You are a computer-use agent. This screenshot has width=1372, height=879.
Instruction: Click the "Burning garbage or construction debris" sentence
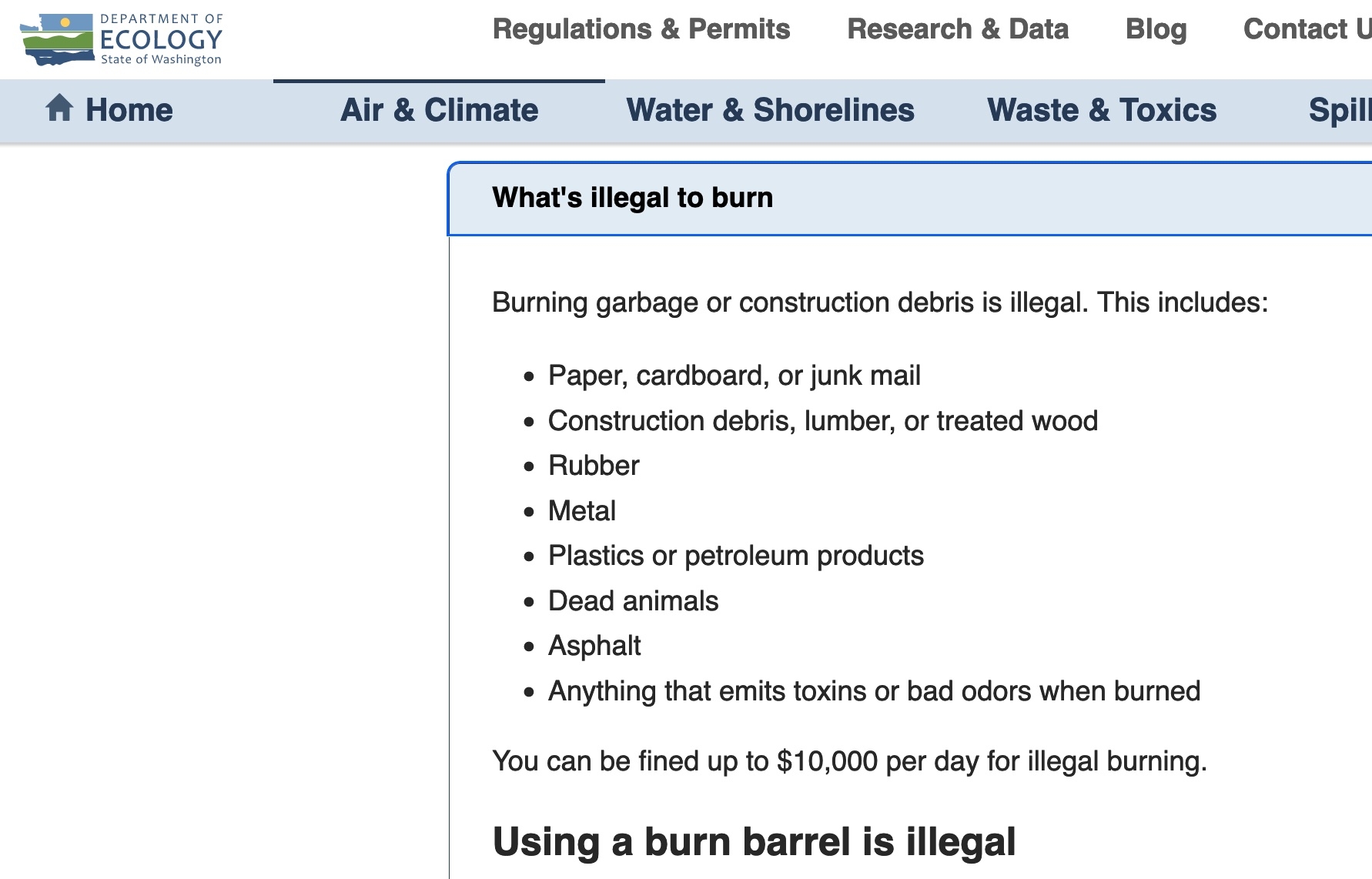point(879,302)
